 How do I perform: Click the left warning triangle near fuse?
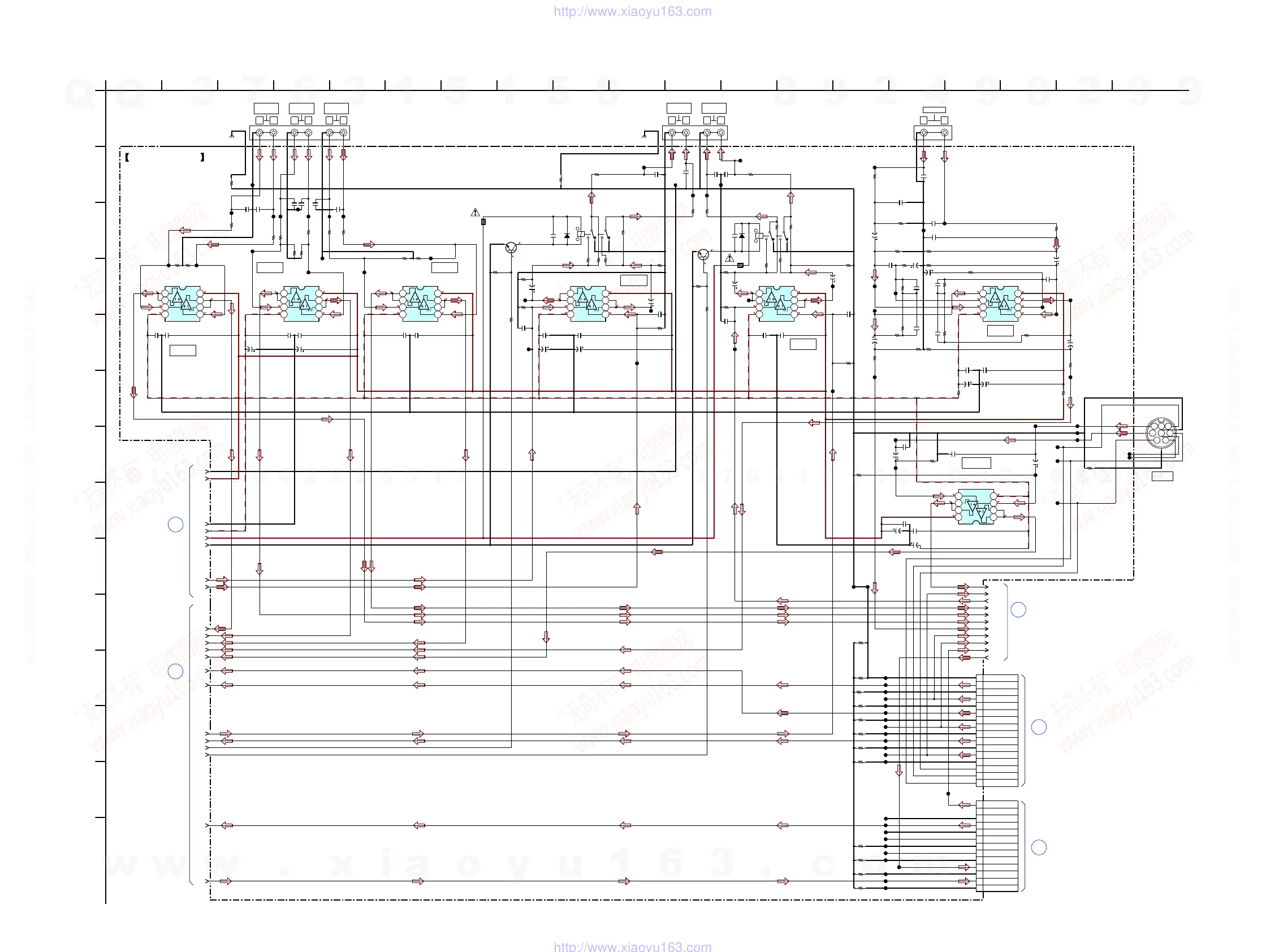click(x=475, y=213)
